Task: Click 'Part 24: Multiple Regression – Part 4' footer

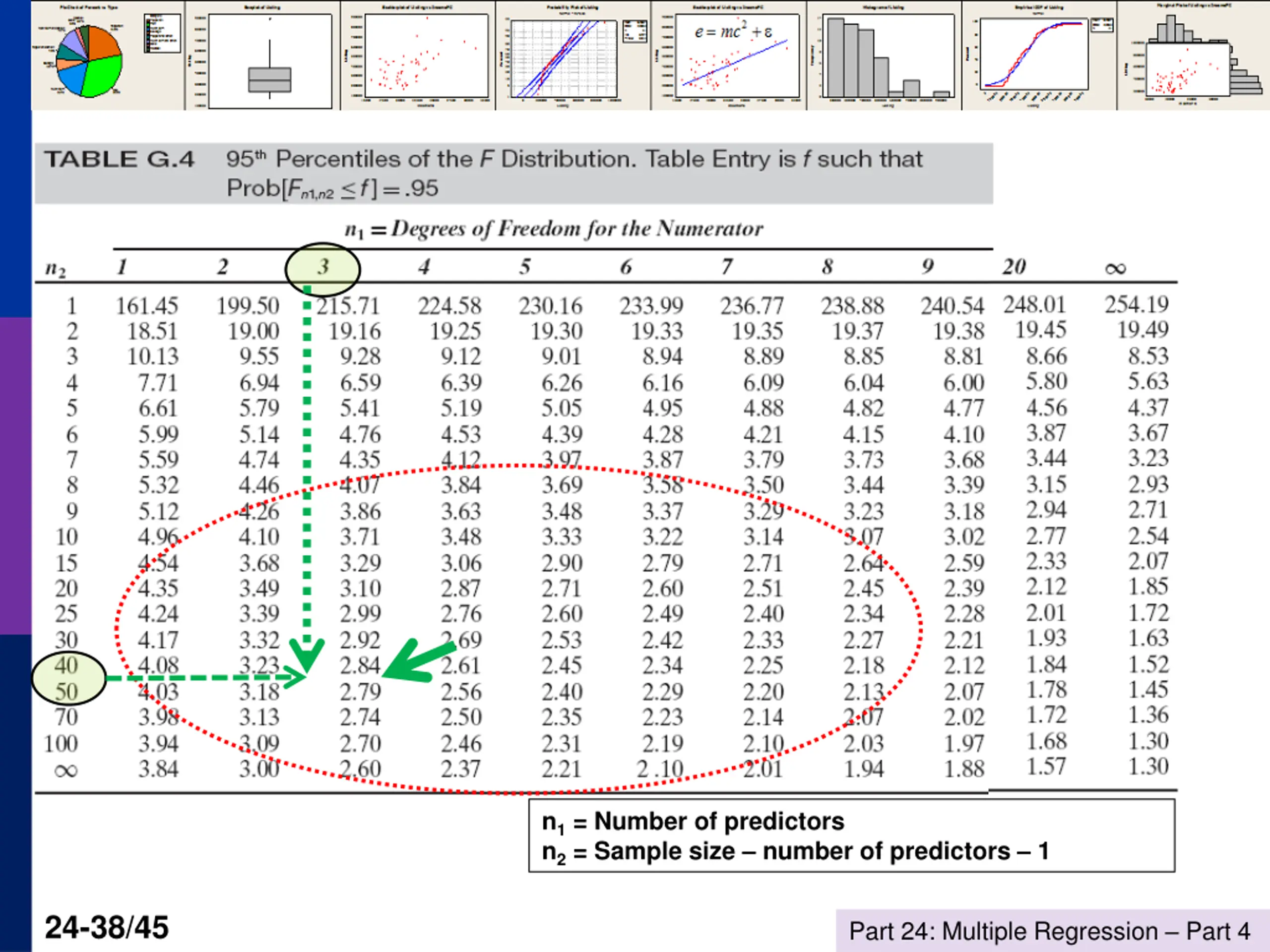Action: tap(1050, 931)
